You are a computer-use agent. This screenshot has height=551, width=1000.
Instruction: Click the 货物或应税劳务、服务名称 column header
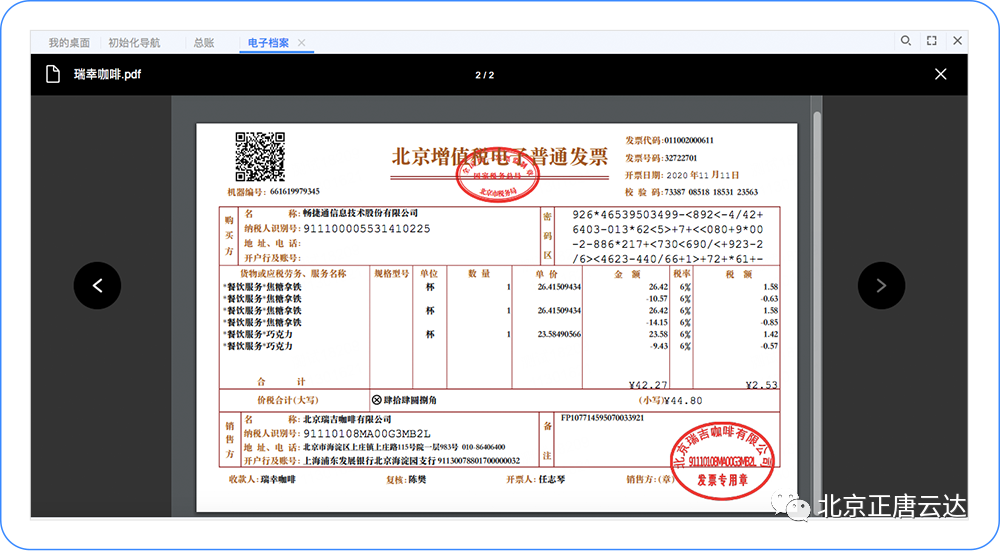pos(293,274)
